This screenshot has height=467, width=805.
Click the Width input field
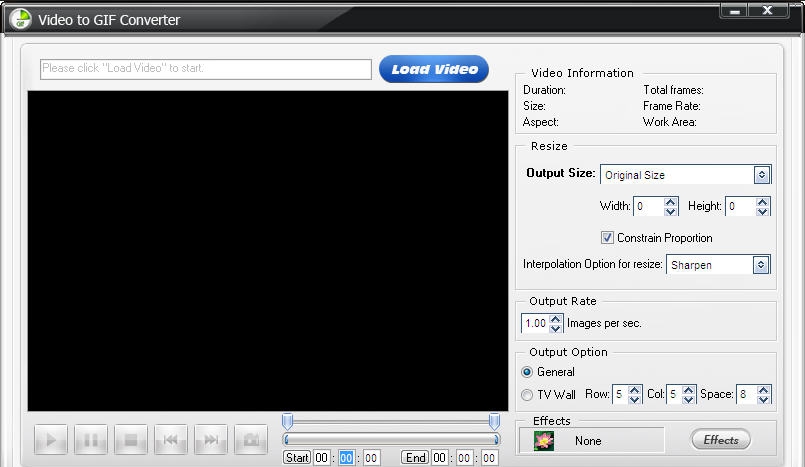coord(649,206)
